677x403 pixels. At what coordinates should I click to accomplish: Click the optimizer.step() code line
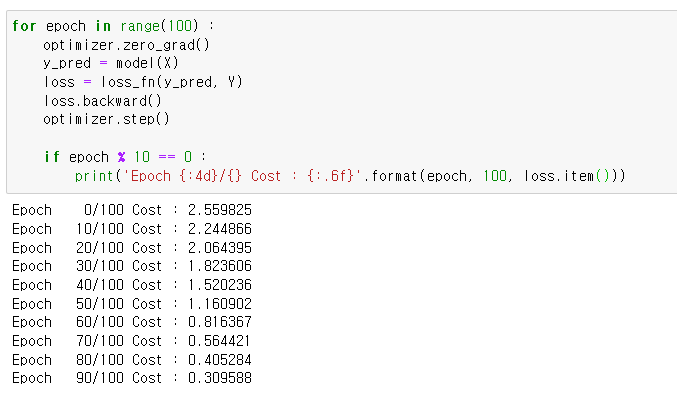pyautogui.click(x=106, y=119)
